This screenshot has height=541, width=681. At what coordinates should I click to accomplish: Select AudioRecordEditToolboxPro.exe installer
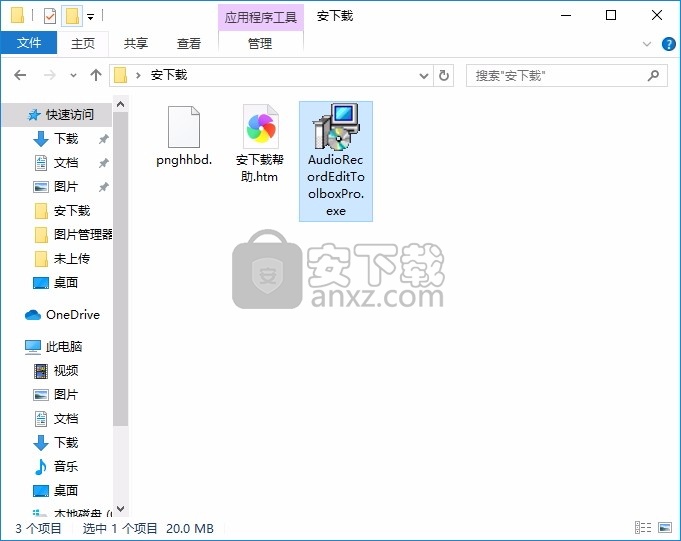coord(336,162)
